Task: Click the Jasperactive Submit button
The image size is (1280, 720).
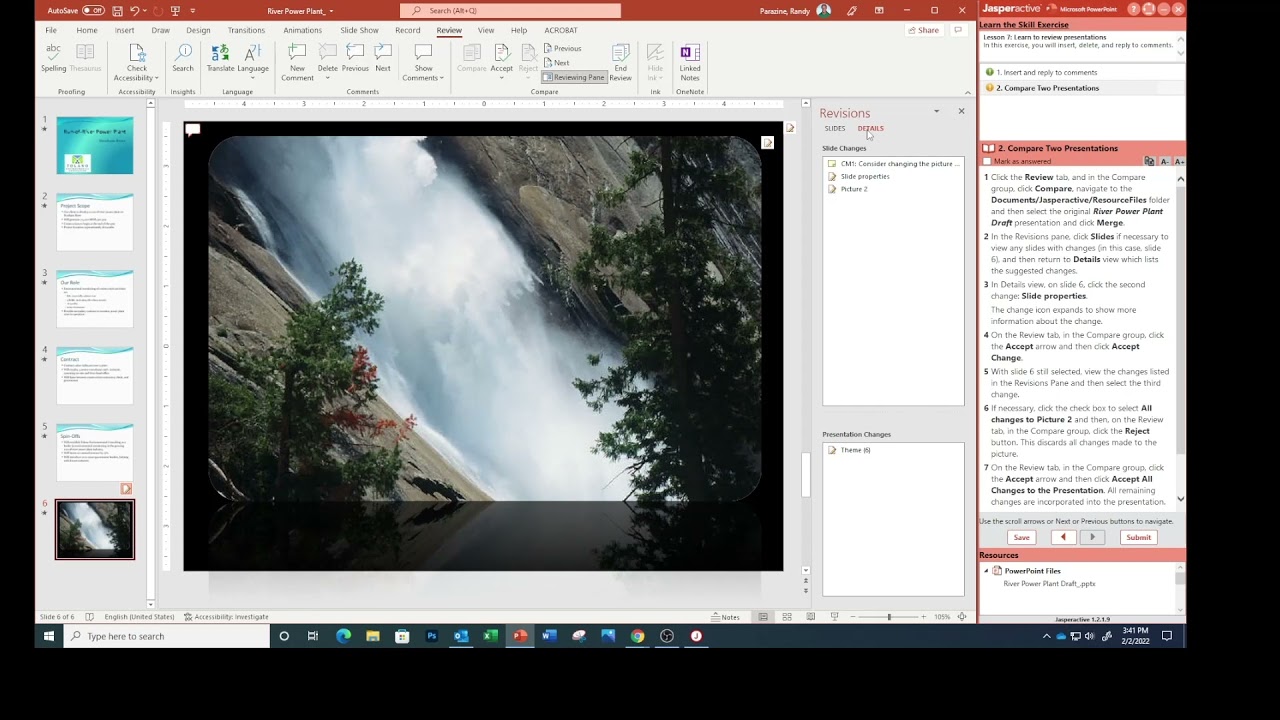Action: click(x=1138, y=537)
